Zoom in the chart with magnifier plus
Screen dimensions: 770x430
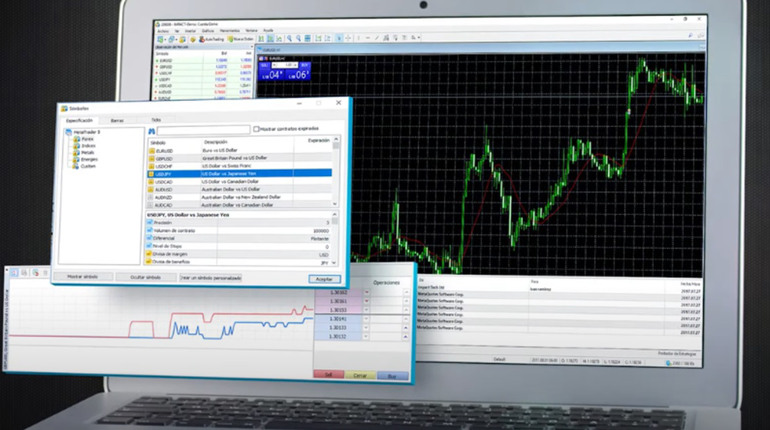click(x=289, y=38)
